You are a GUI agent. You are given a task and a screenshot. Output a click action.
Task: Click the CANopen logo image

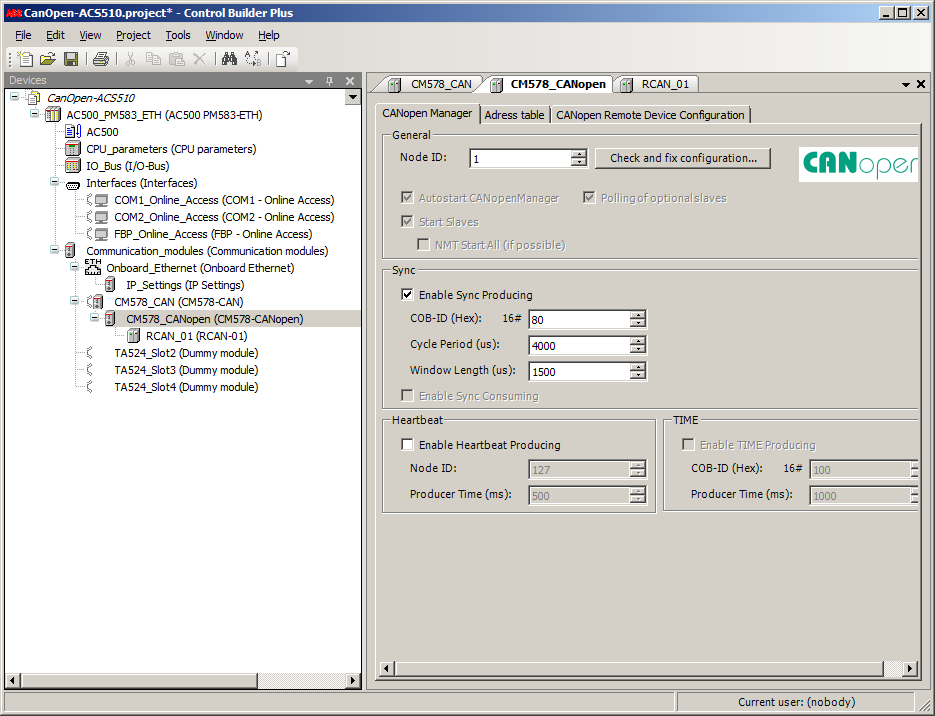tap(859, 164)
